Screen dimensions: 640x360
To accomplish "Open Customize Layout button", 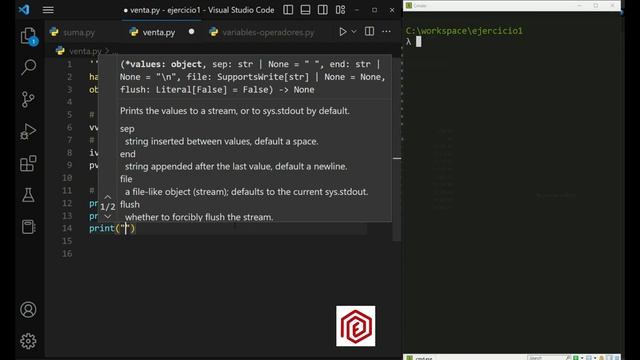I will (x=340, y=10).
